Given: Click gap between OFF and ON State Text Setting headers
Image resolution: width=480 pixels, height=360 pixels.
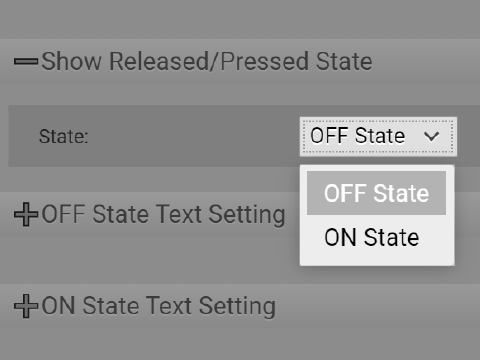Looking at the screenshot, I should tap(150, 260).
